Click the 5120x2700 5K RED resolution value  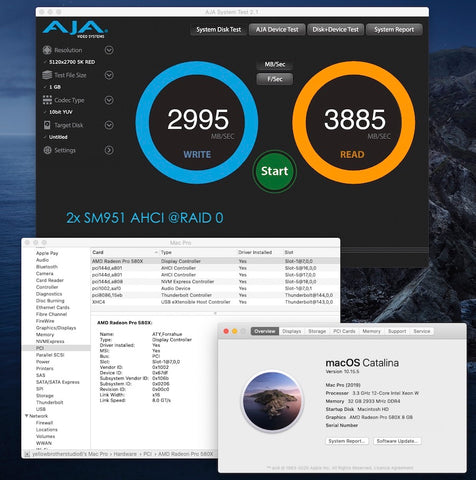tap(72, 62)
